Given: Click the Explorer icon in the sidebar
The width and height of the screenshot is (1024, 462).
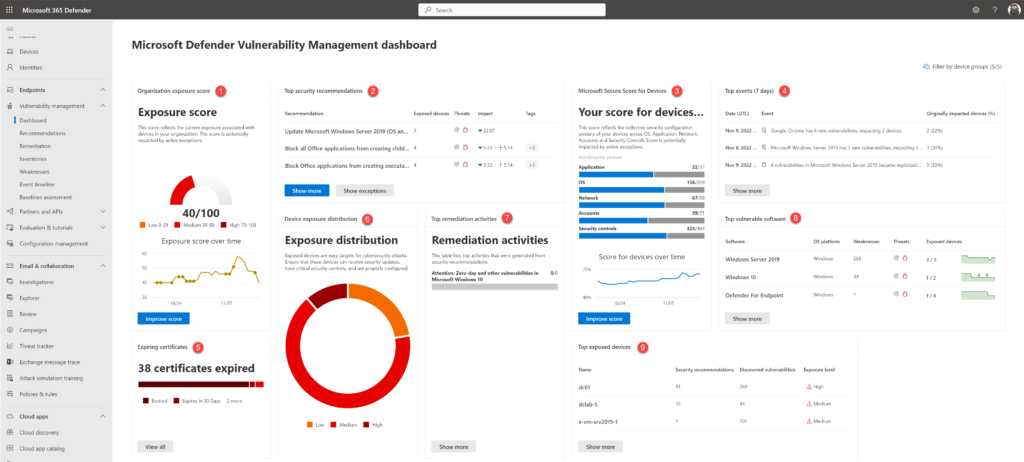Looking at the screenshot, I should click(x=10, y=298).
